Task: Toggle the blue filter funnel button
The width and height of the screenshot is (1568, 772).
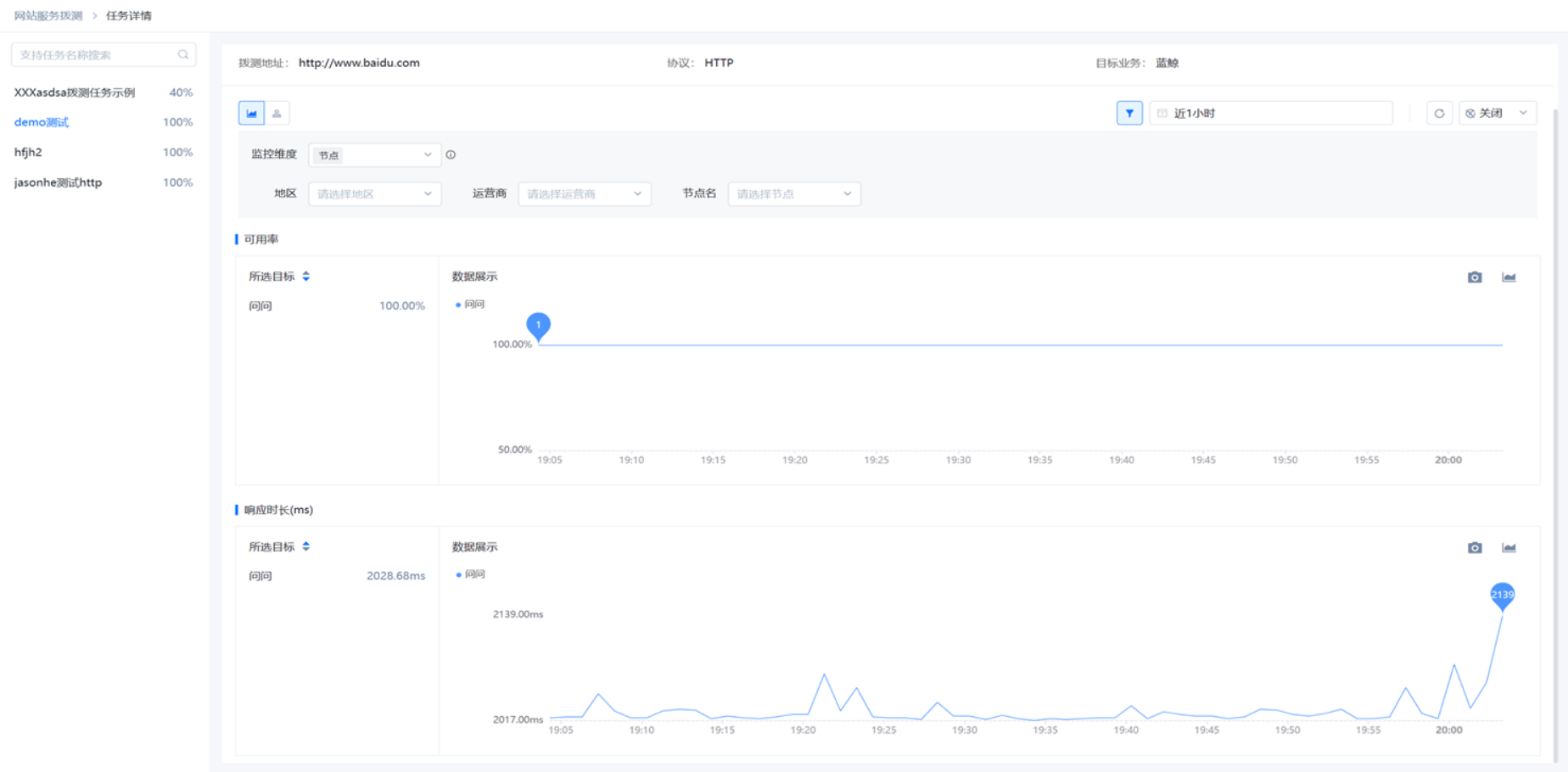Action: point(1129,113)
